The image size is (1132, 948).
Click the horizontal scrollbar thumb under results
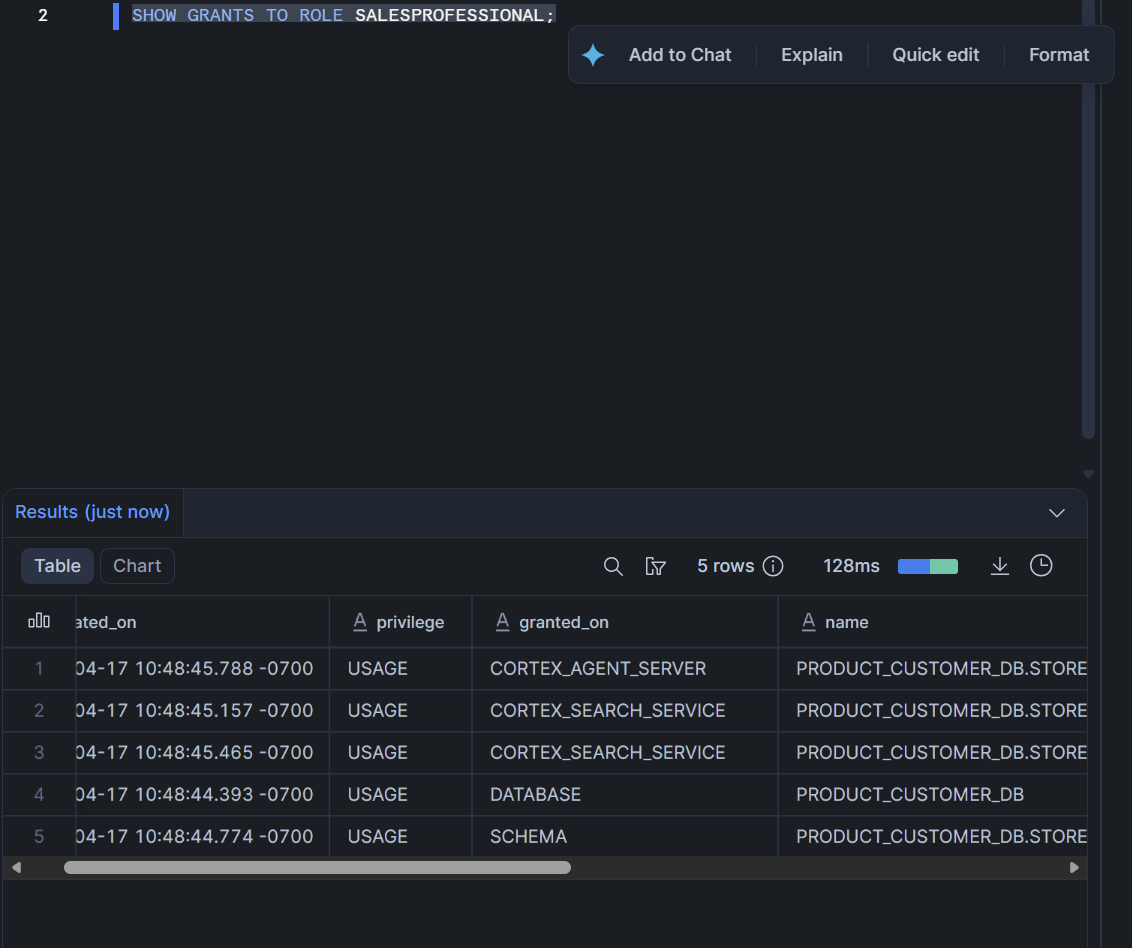(x=317, y=867)
